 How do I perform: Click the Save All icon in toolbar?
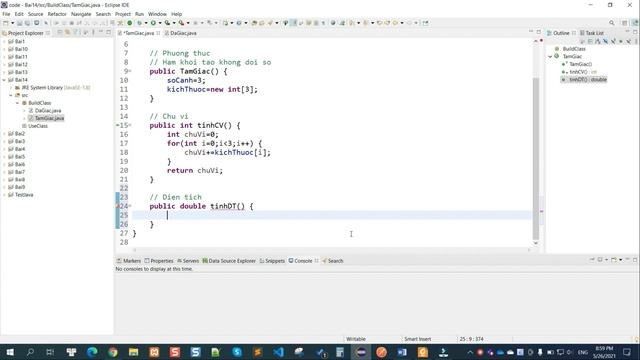coord(27,23)
